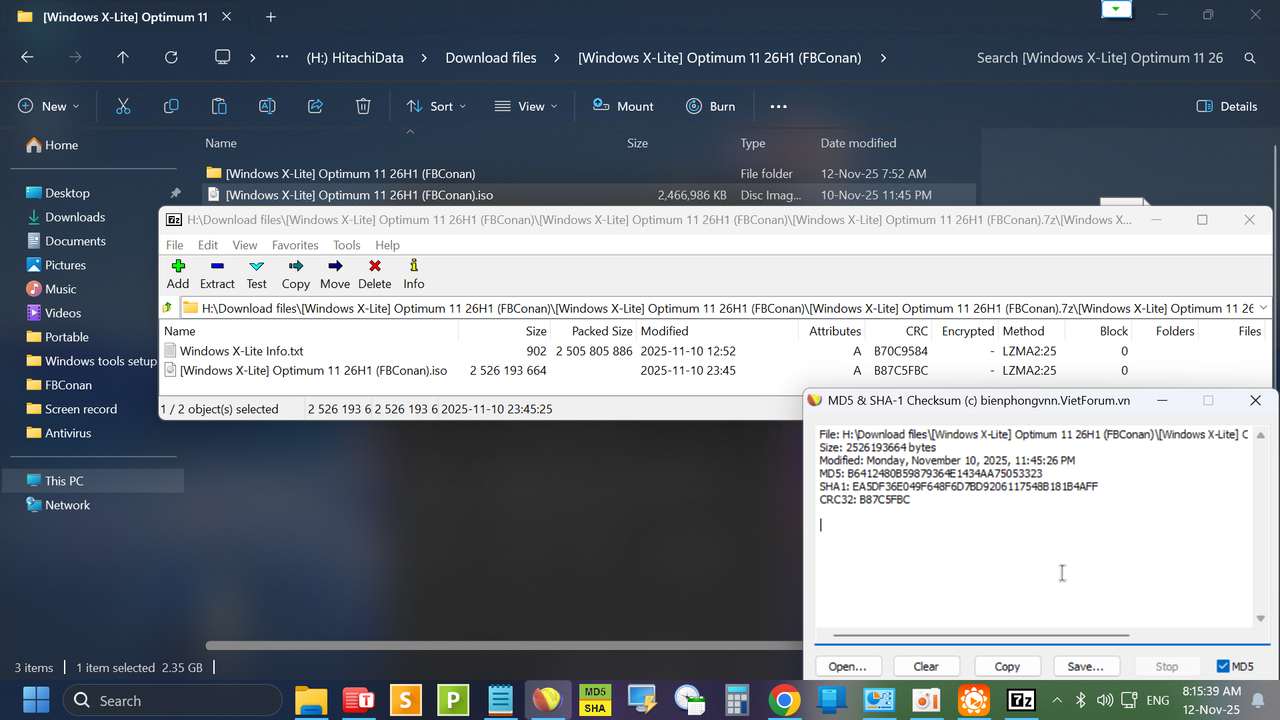Open the Favorites menu in 7-Zip

tap(294, 244)
